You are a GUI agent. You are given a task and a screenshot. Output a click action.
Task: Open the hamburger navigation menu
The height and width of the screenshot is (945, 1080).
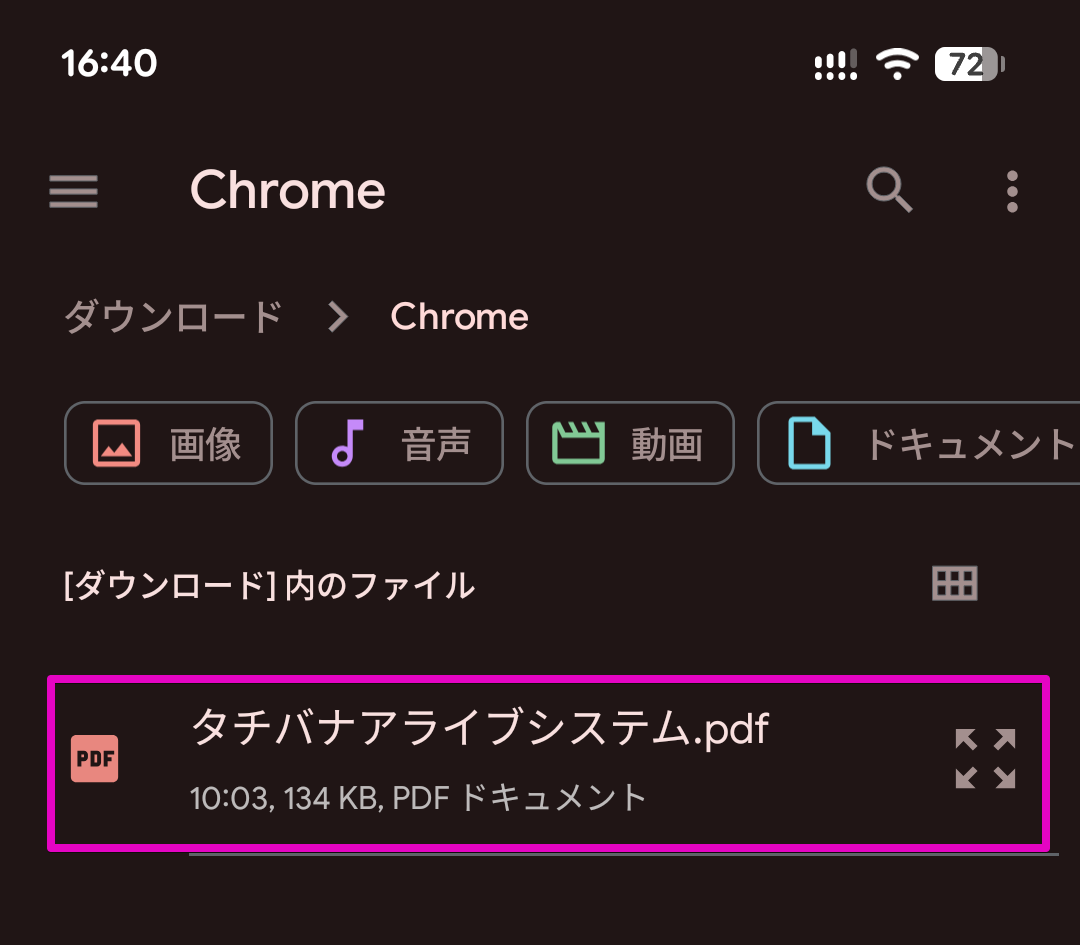coord(73,191)
